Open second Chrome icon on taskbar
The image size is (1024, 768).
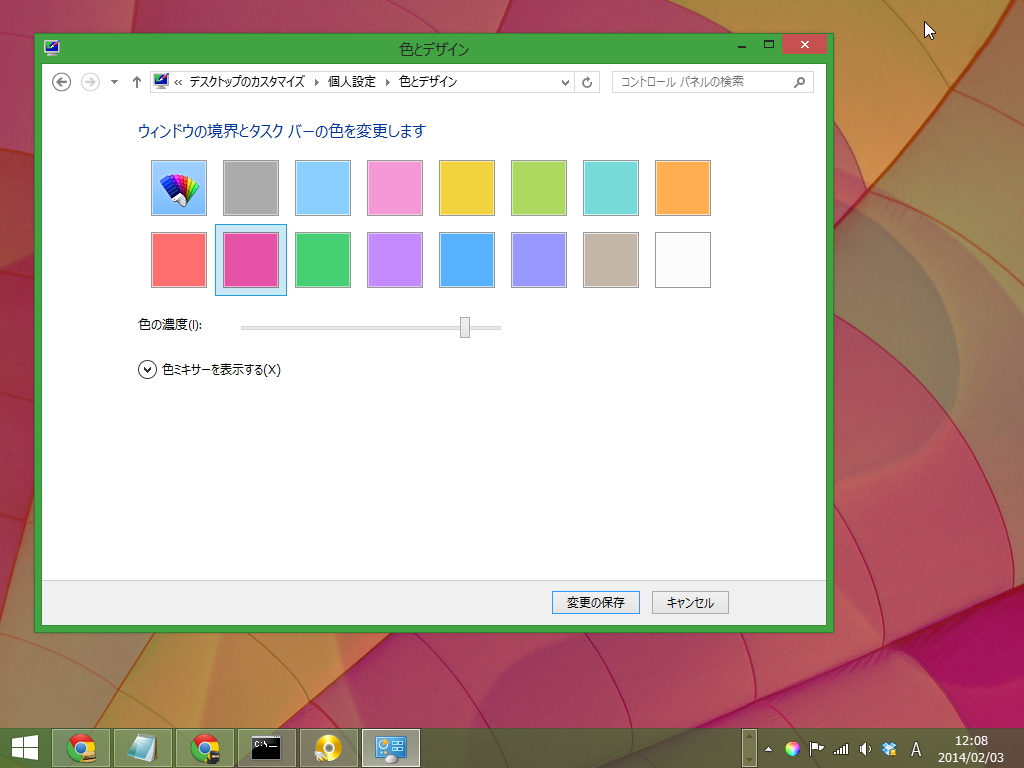click(205, 748)
